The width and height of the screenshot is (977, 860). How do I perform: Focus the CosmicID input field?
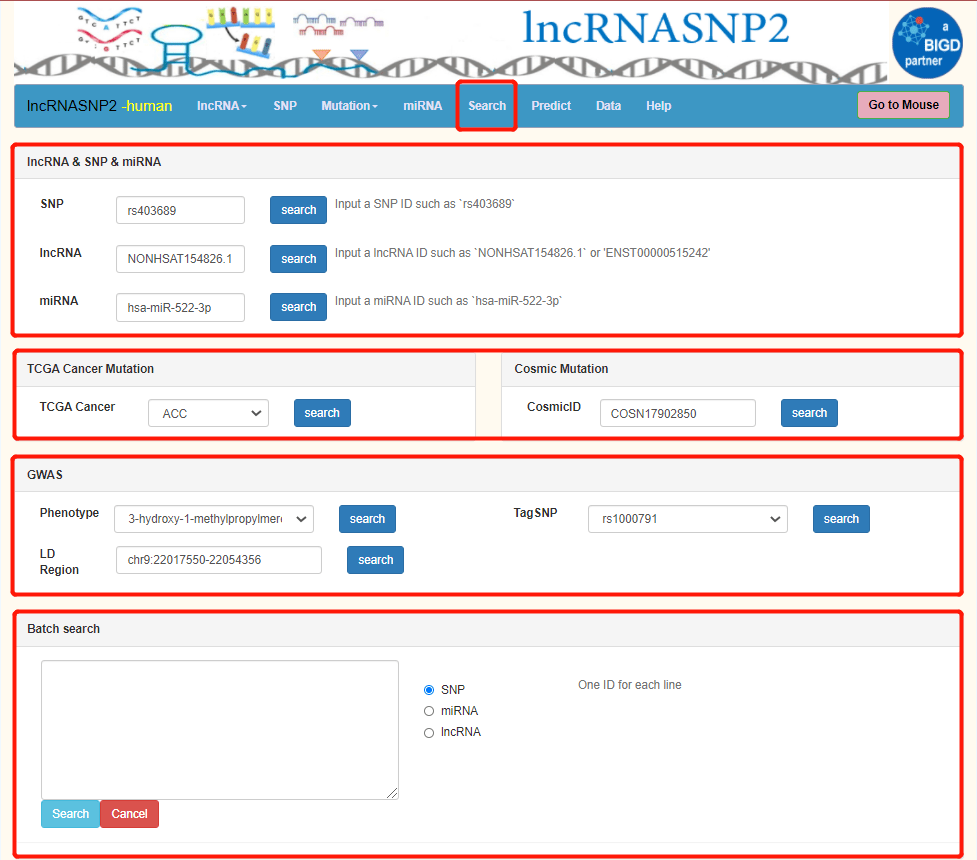pos(678,413)
